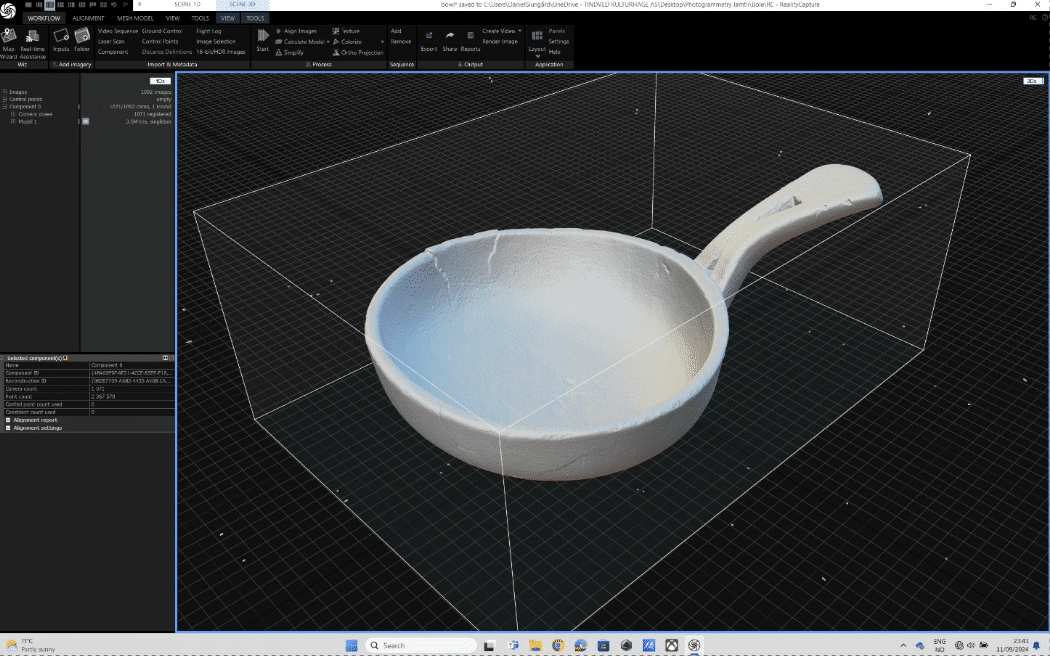Click the Share icon
Screen dimensions: 1050x656
pos(449,36)
